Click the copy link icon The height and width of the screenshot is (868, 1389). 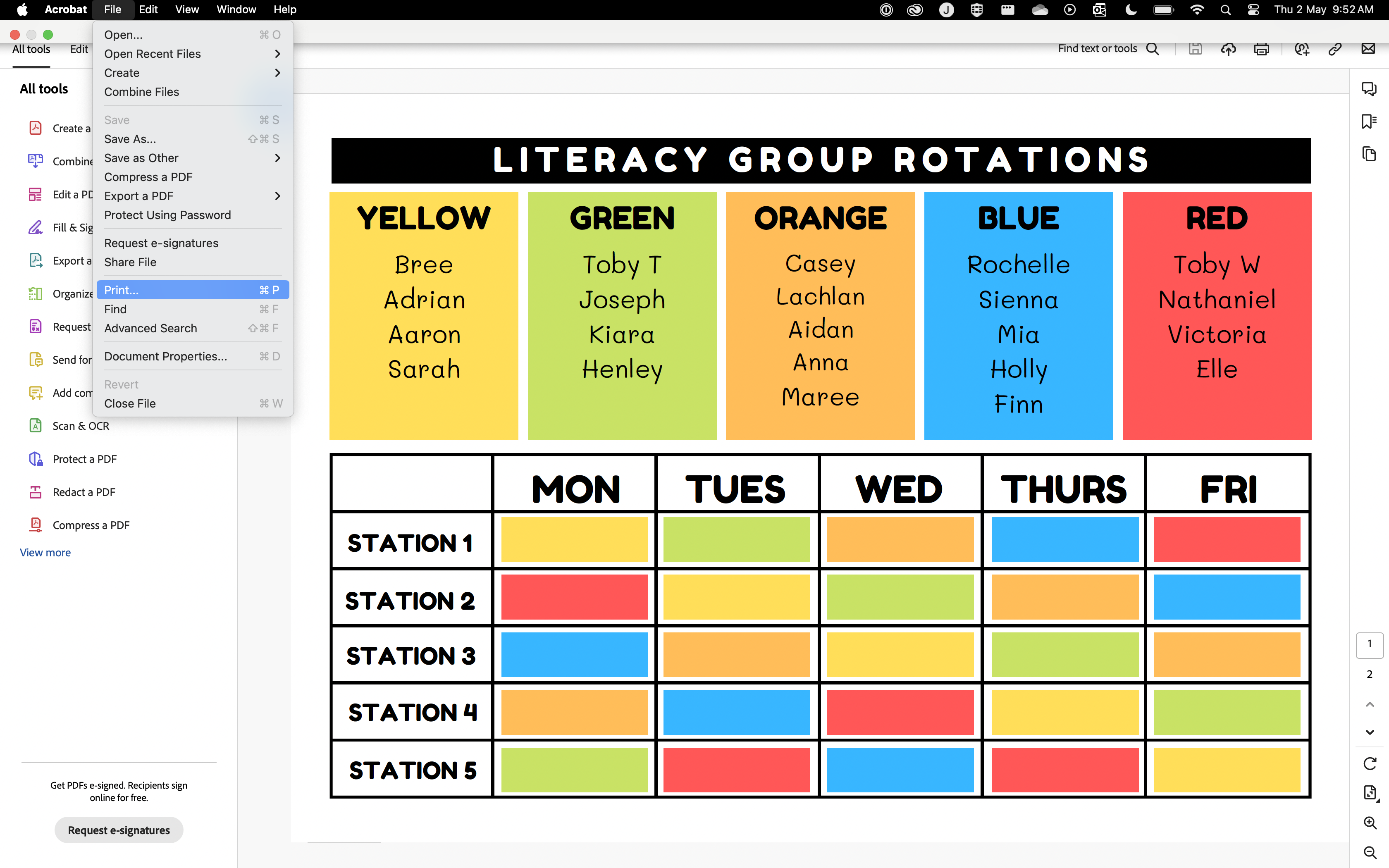tap(1334, 49)
